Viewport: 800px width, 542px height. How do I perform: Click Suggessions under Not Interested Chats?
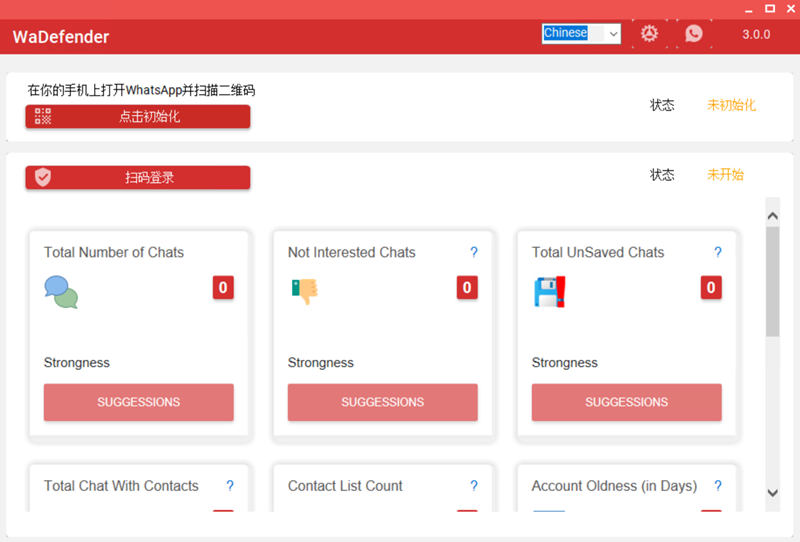[x=383, y=402]
